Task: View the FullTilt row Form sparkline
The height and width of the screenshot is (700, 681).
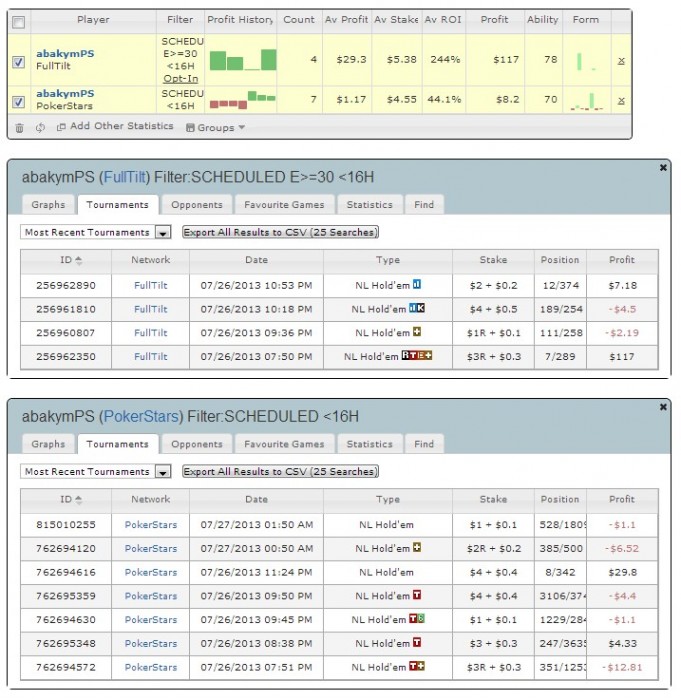Action: pyautogui.click(x=586, y=61)
